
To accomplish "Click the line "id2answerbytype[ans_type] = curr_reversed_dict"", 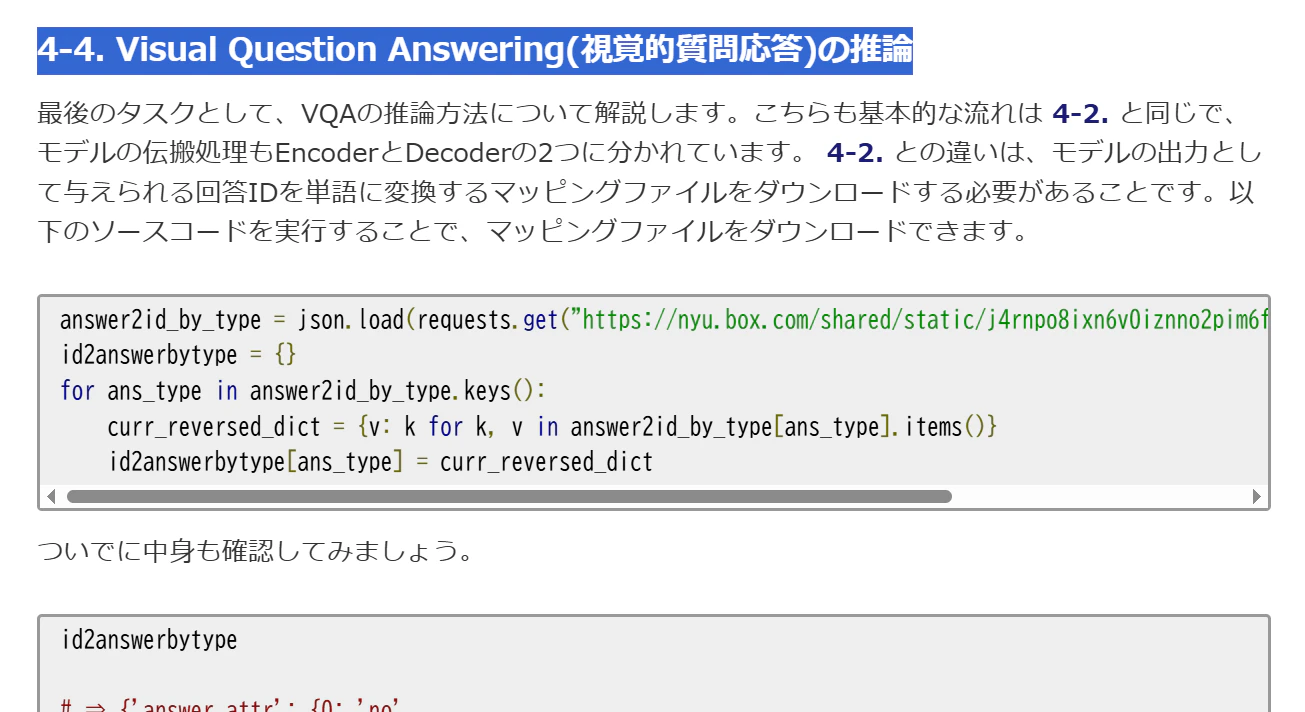I will tap(381, 463).
